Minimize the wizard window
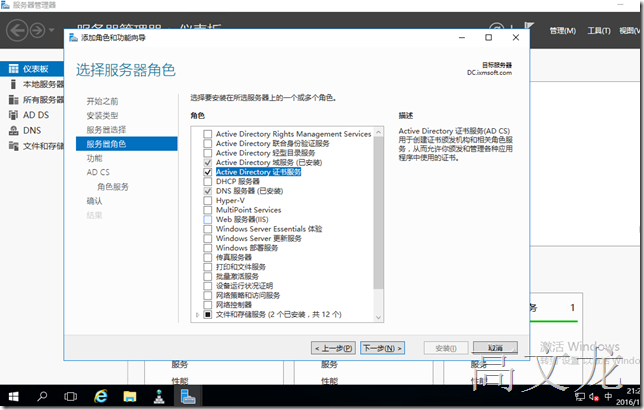Image resolution: width=644 pixels, height=410 pixels. (x=462, y=37)
